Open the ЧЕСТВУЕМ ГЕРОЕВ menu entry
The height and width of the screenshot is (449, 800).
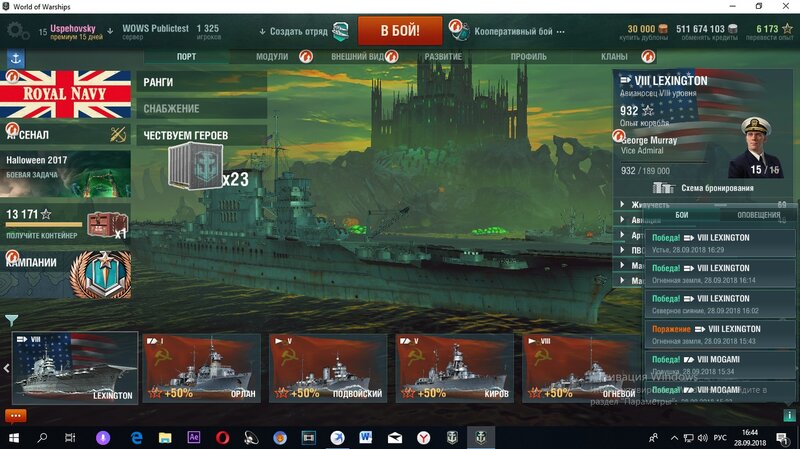202,135
